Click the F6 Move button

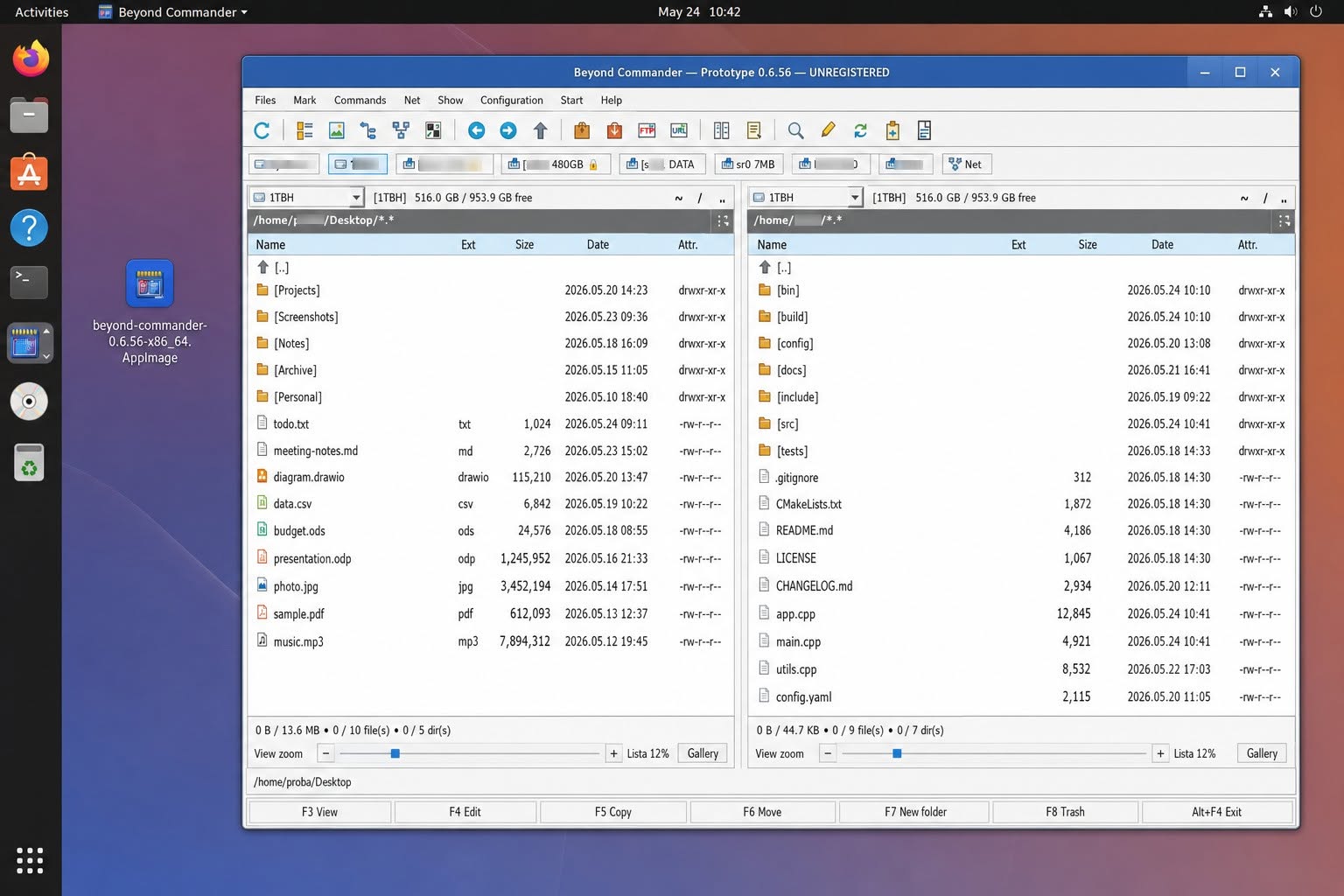762,812
